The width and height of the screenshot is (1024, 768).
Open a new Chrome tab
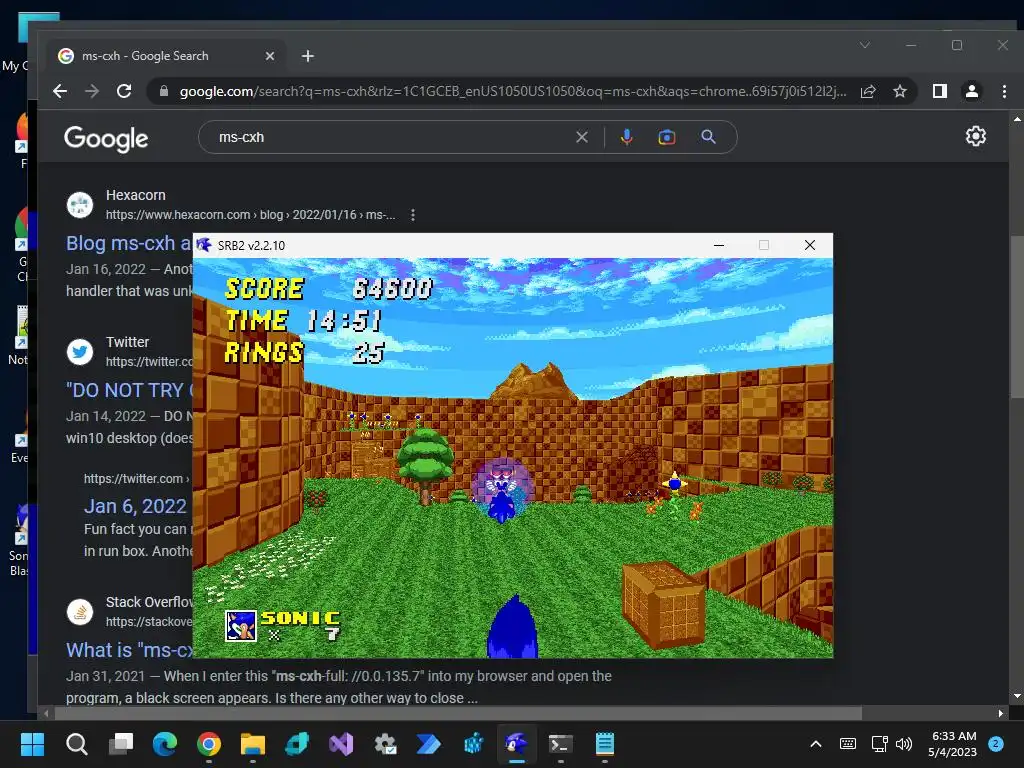click(x=308, y=56)
